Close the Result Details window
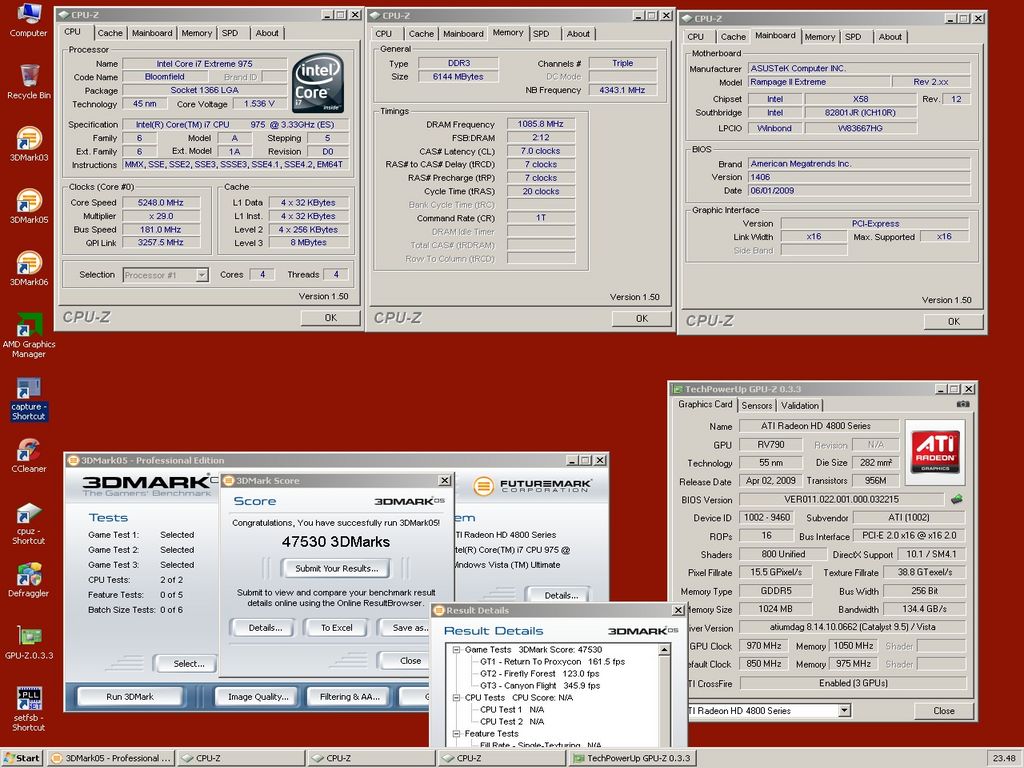The height and width of the screenshot is (768, 1024). 678,611
